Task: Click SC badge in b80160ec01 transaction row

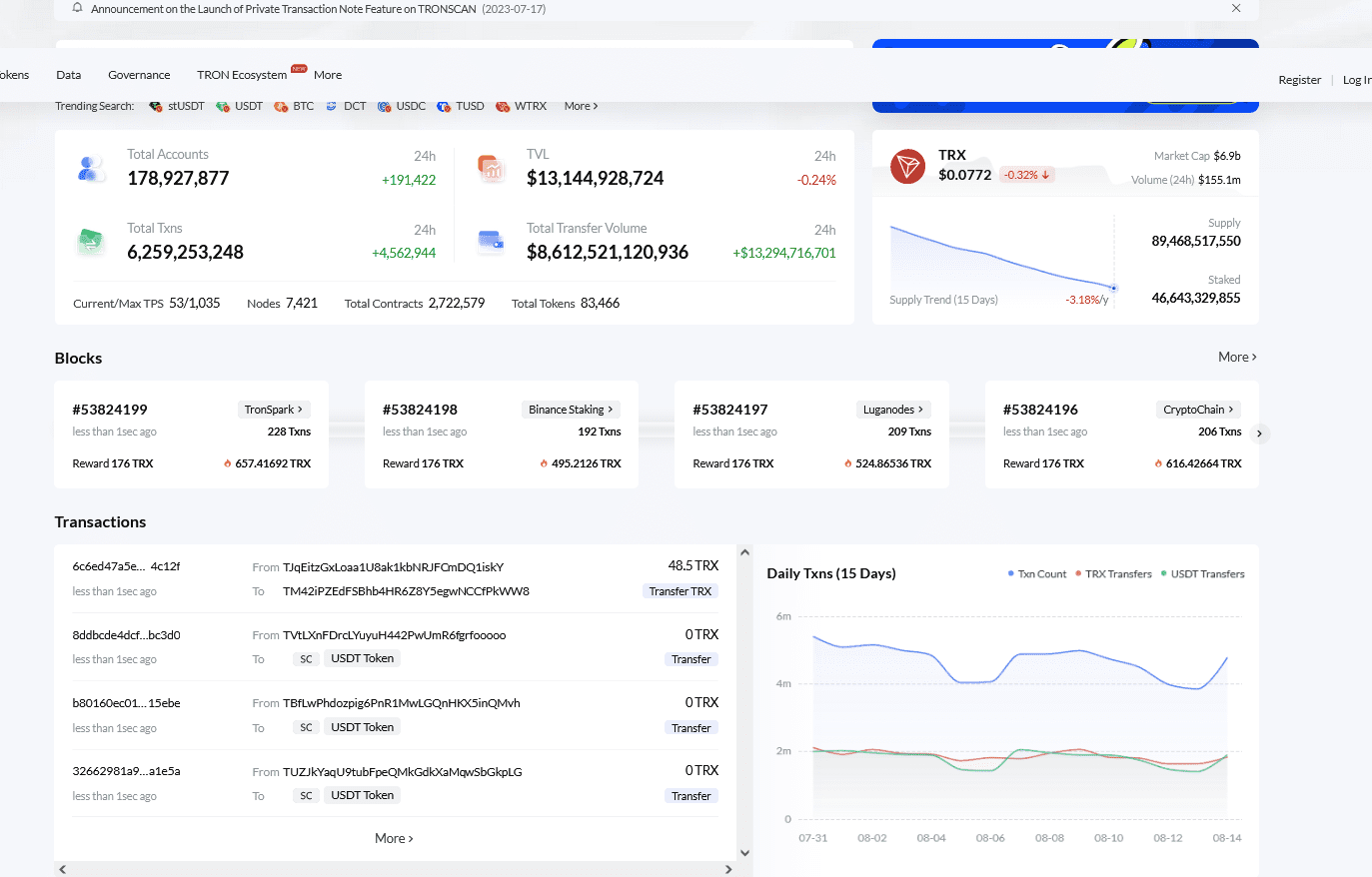Action: tap(306, 727)
